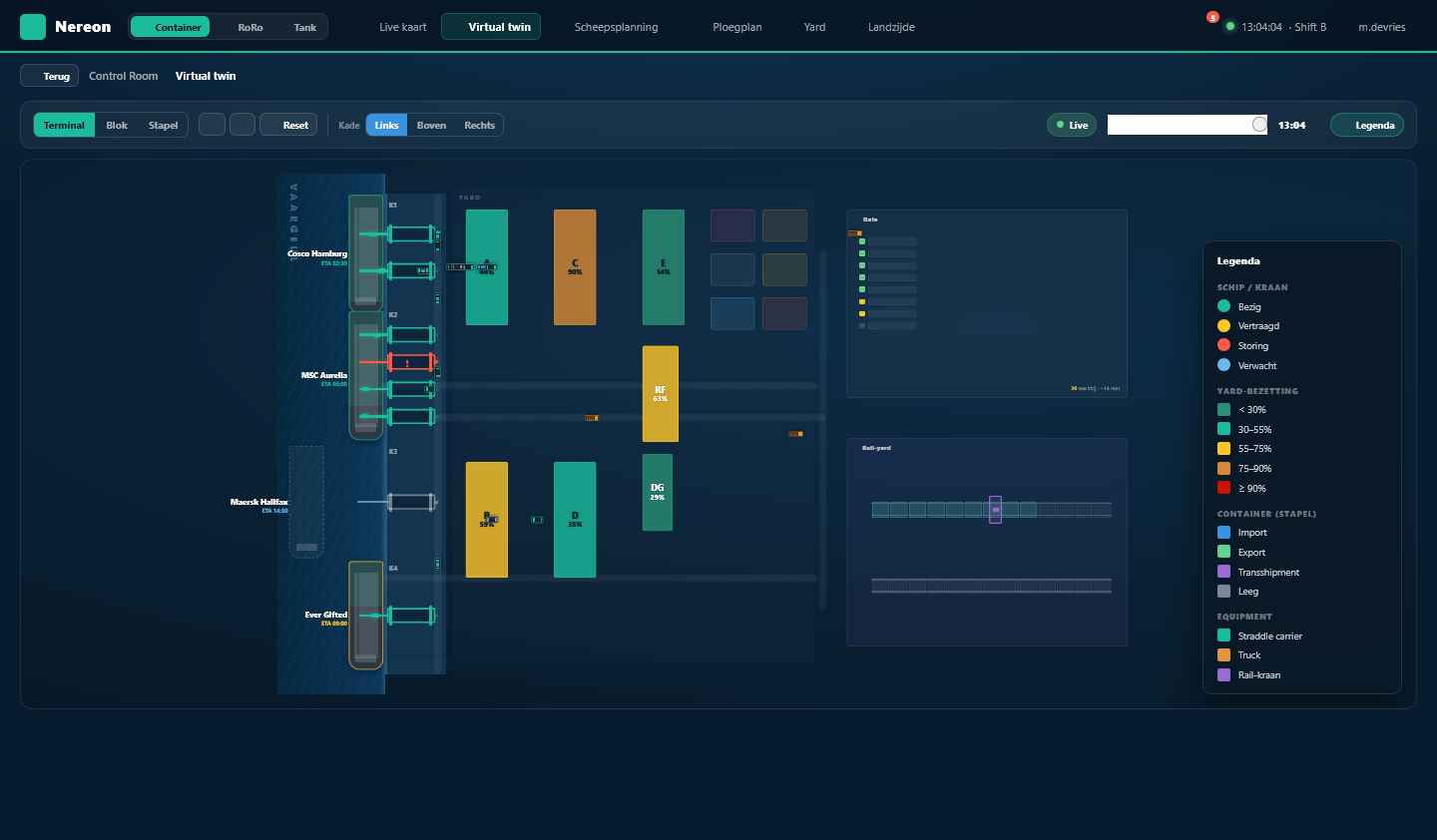The width and height of the screenshot is (1437, 840).
Task: Set view level to Stapel
Action: click(163, 125)
